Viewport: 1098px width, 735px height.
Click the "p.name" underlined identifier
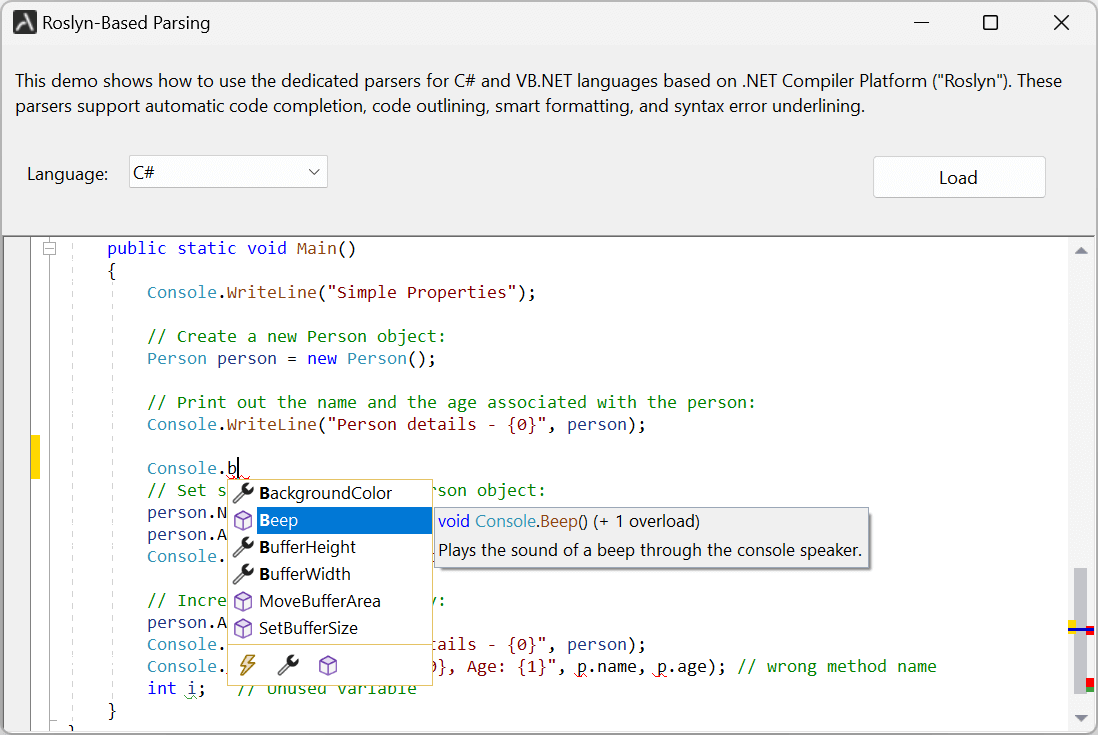click(606, 666)
